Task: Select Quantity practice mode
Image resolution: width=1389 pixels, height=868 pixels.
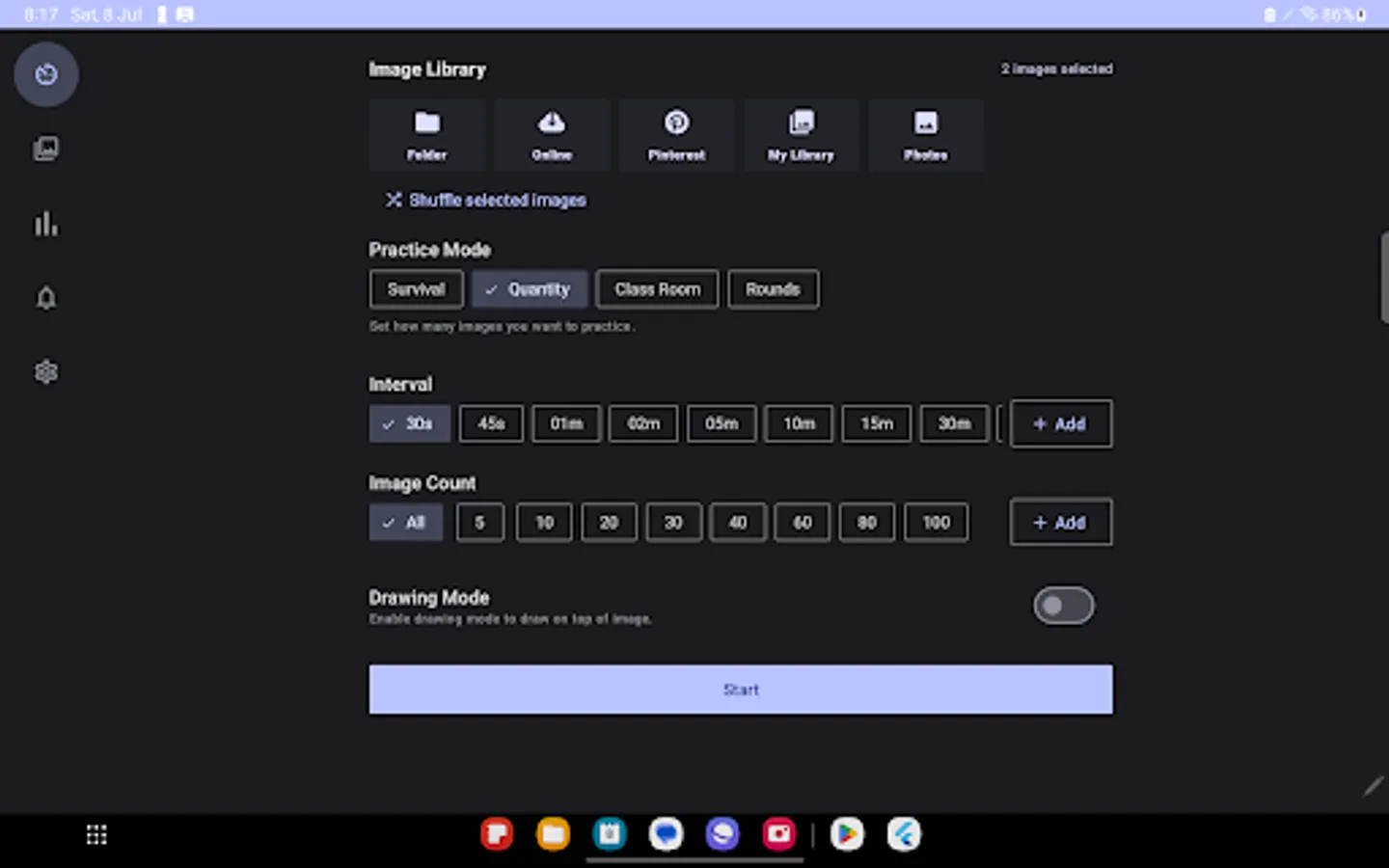Action: click(530, 289)
